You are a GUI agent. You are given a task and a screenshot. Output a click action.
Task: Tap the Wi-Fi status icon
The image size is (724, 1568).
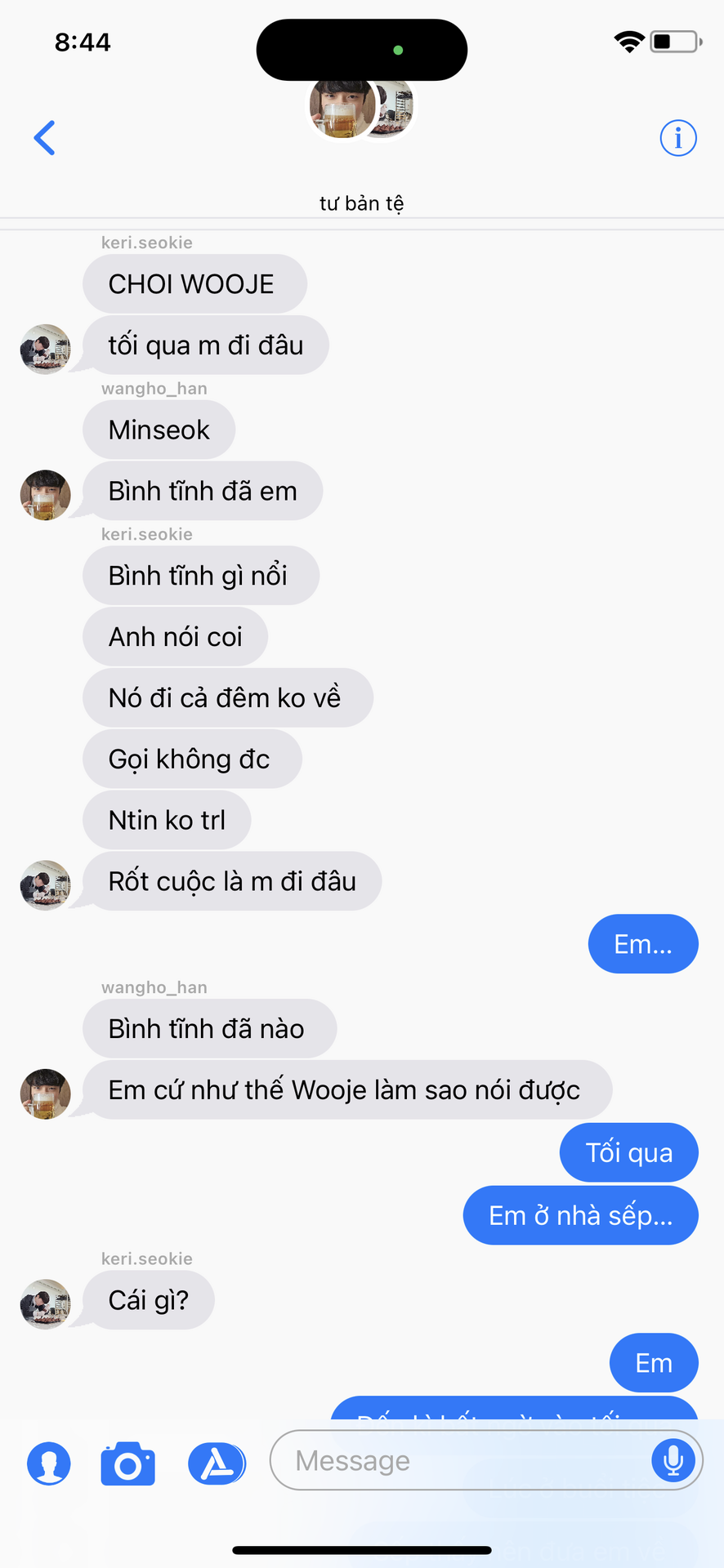[x=629, y=42]
